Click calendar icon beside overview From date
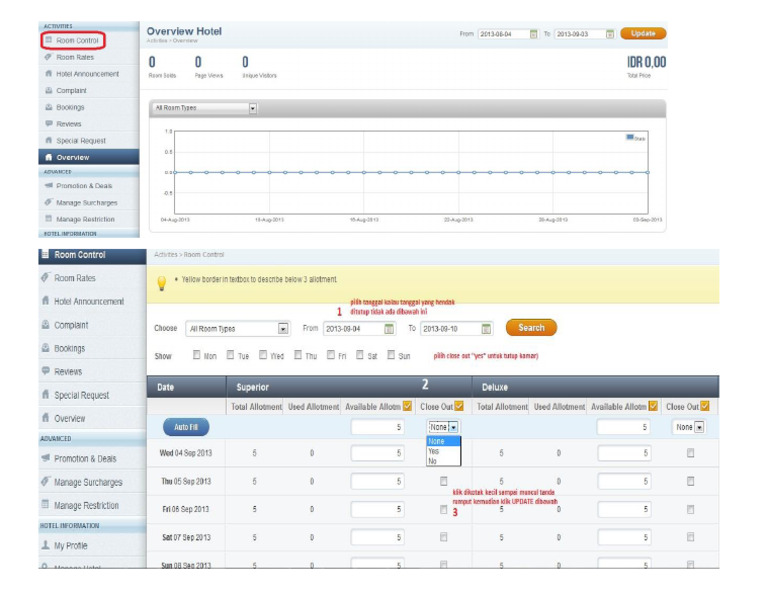Screen dimensions: 768x594 point(533,34)
